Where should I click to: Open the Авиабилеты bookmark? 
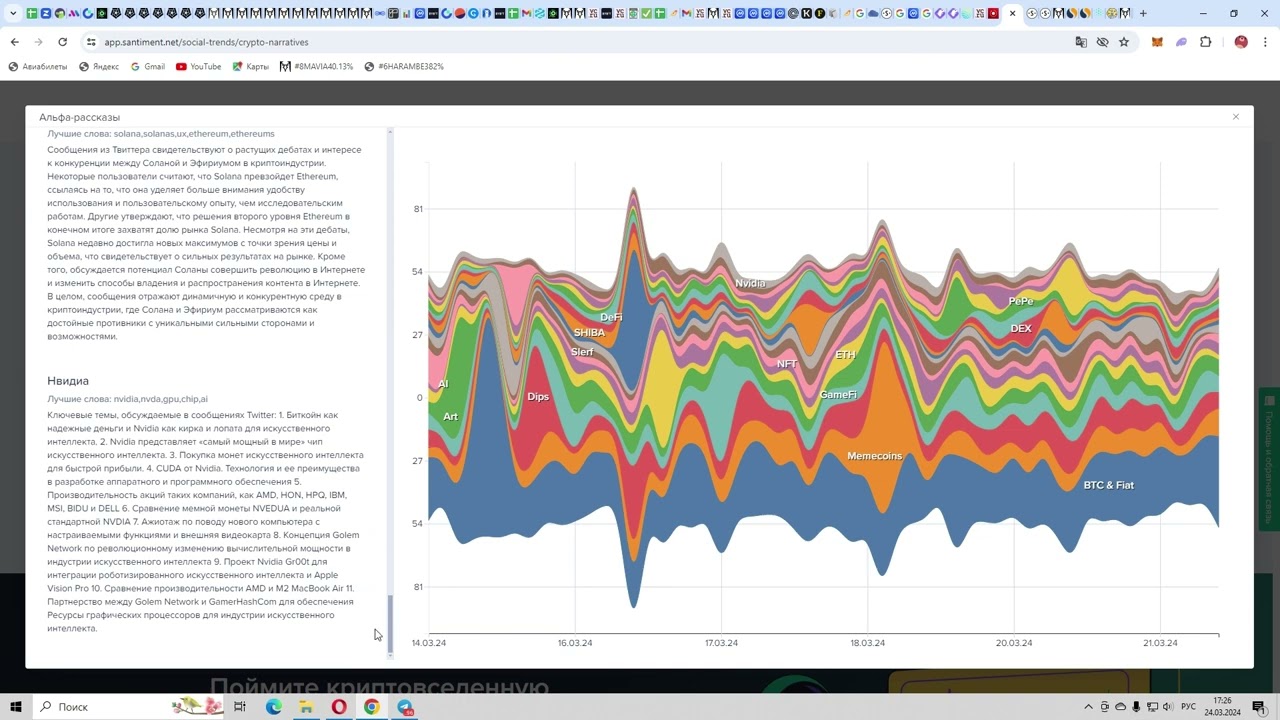[38, 67]
